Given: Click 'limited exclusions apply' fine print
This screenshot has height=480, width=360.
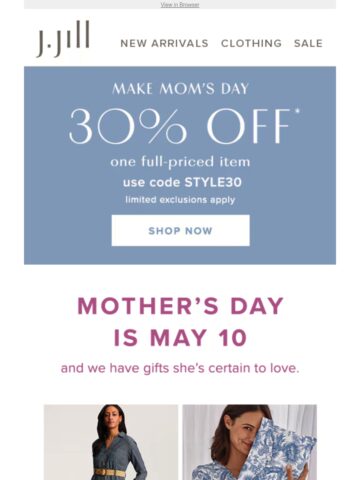Looking at the screenshot, I should 180,200.
